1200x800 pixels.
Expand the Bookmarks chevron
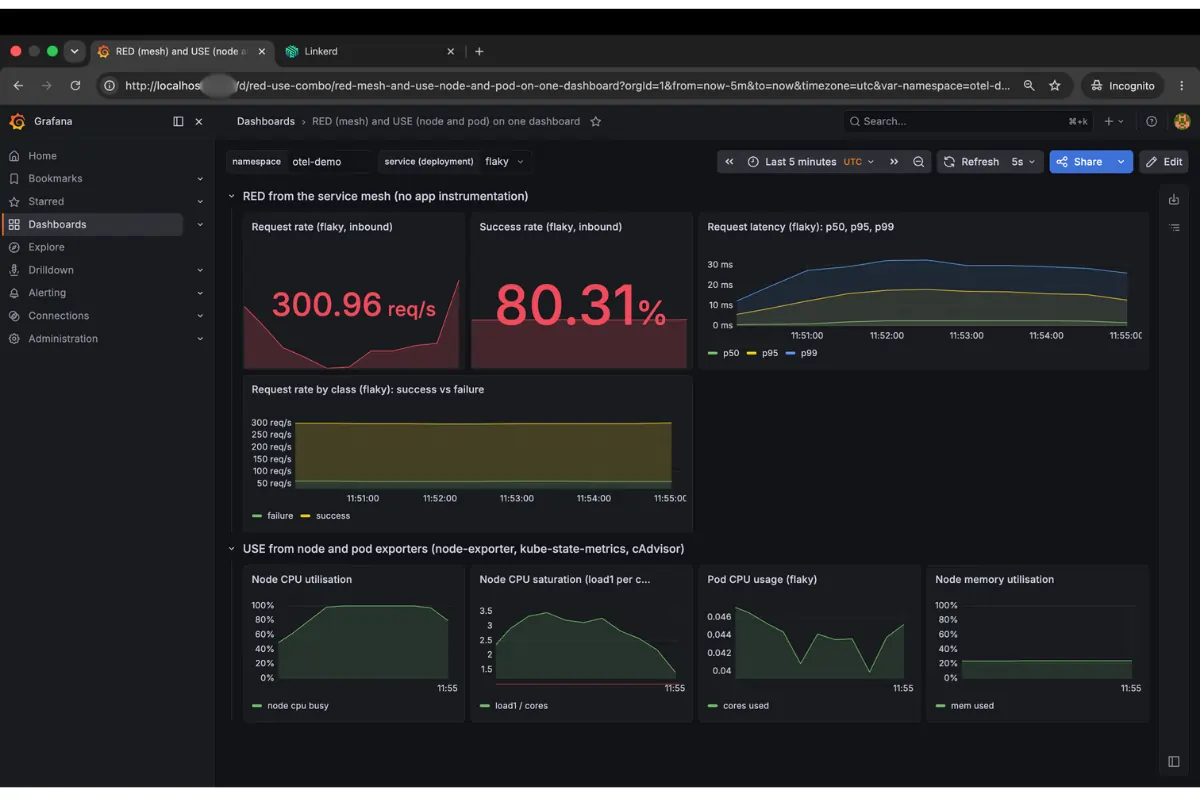[x=200, y=179]
